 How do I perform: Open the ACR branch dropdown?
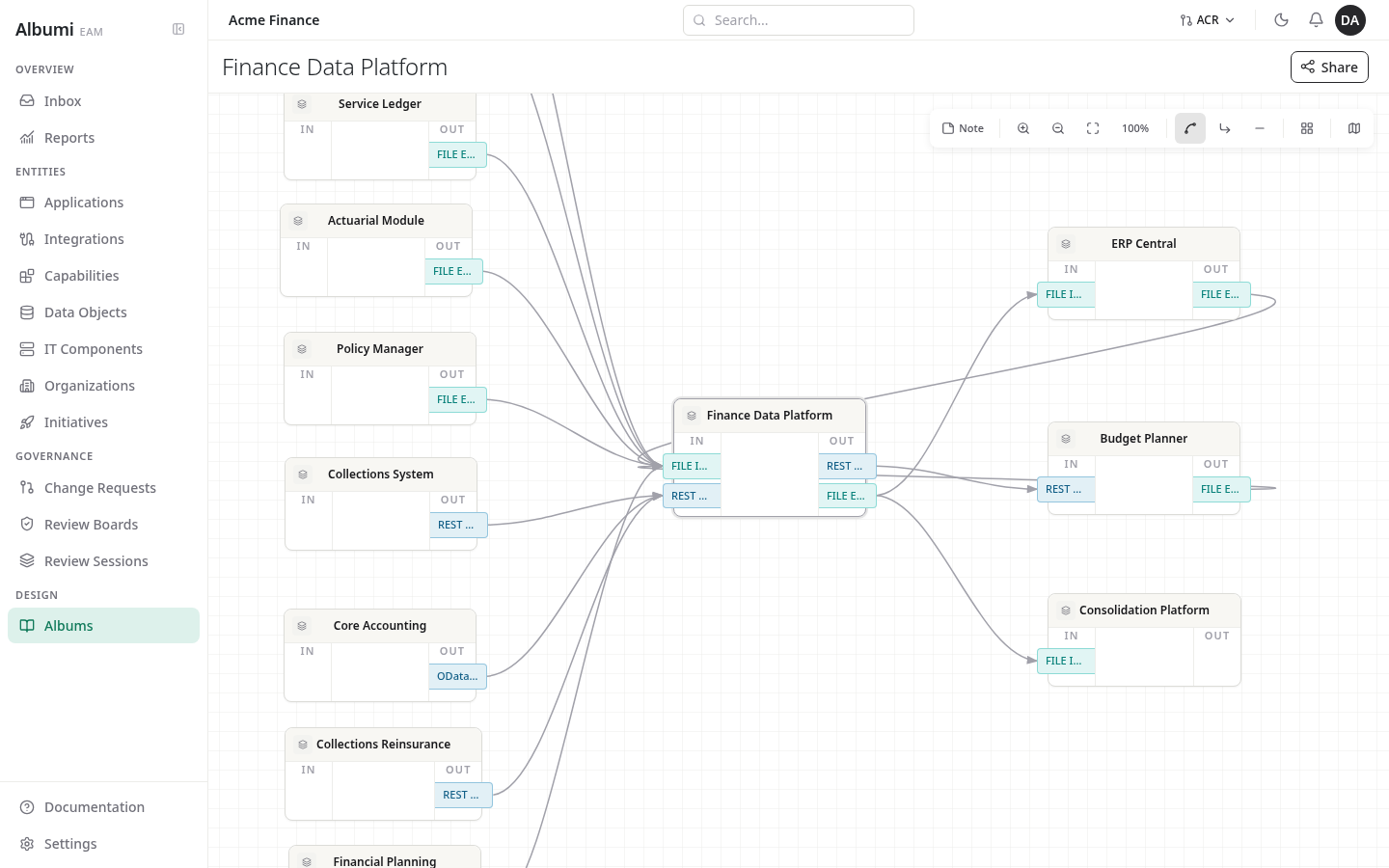[1207, 20]
